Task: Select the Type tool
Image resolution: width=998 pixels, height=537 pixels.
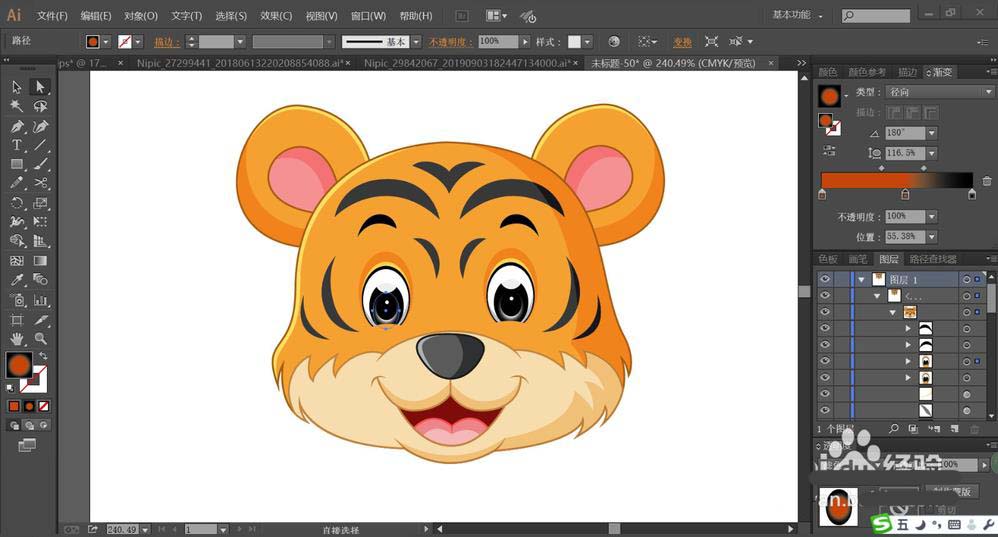Action: click(x=17, y=146)
